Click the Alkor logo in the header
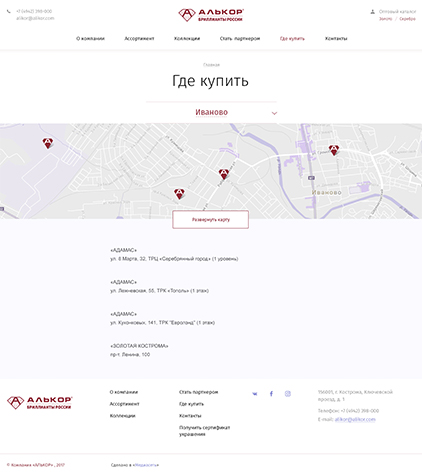This screenshot has height=475, width=422. pyautogui.click(x=211, y=15)
